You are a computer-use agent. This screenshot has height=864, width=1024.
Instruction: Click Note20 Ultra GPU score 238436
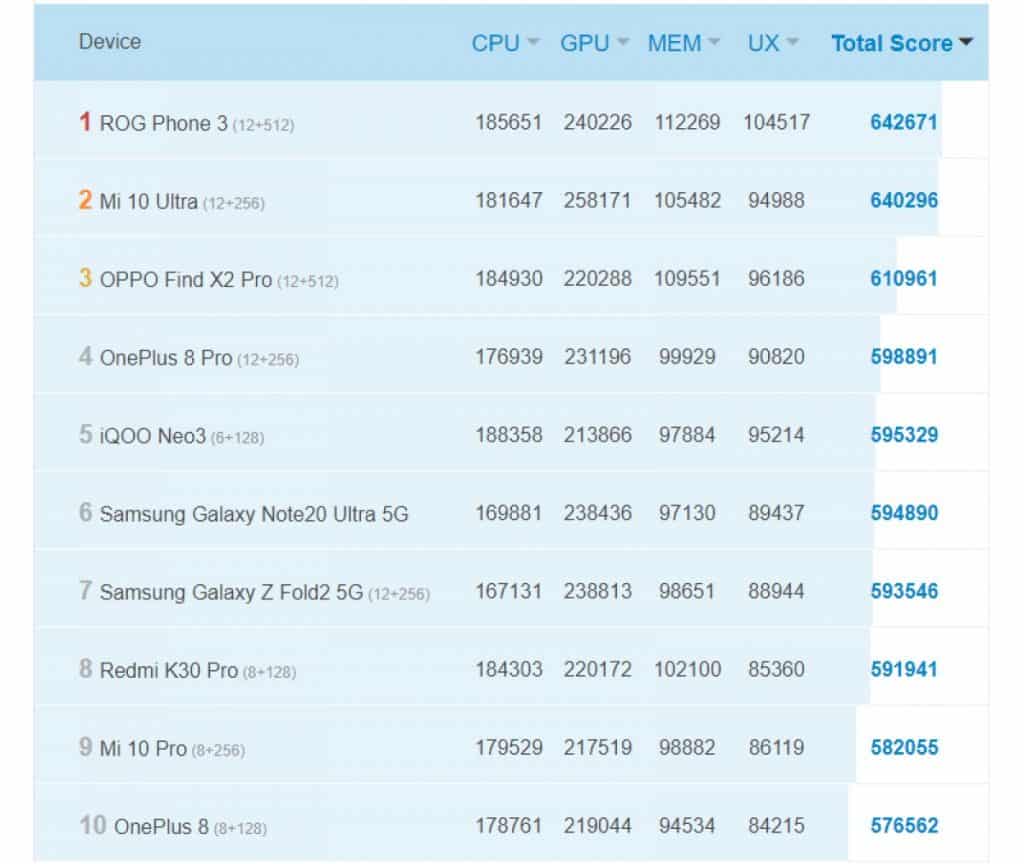[598, 513]
